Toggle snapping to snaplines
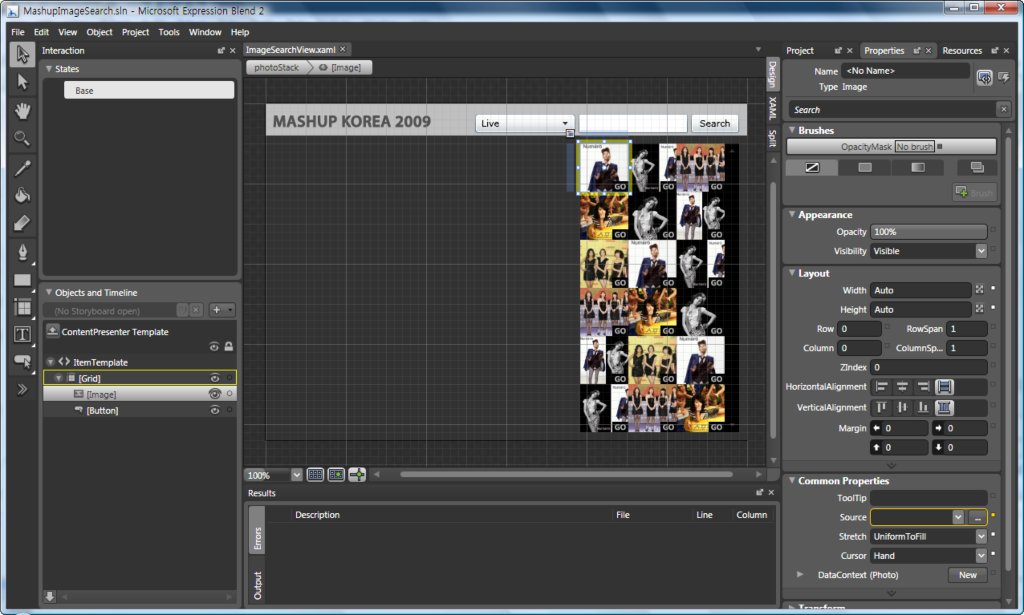The image size is (1024, 615). click(357, 475)
